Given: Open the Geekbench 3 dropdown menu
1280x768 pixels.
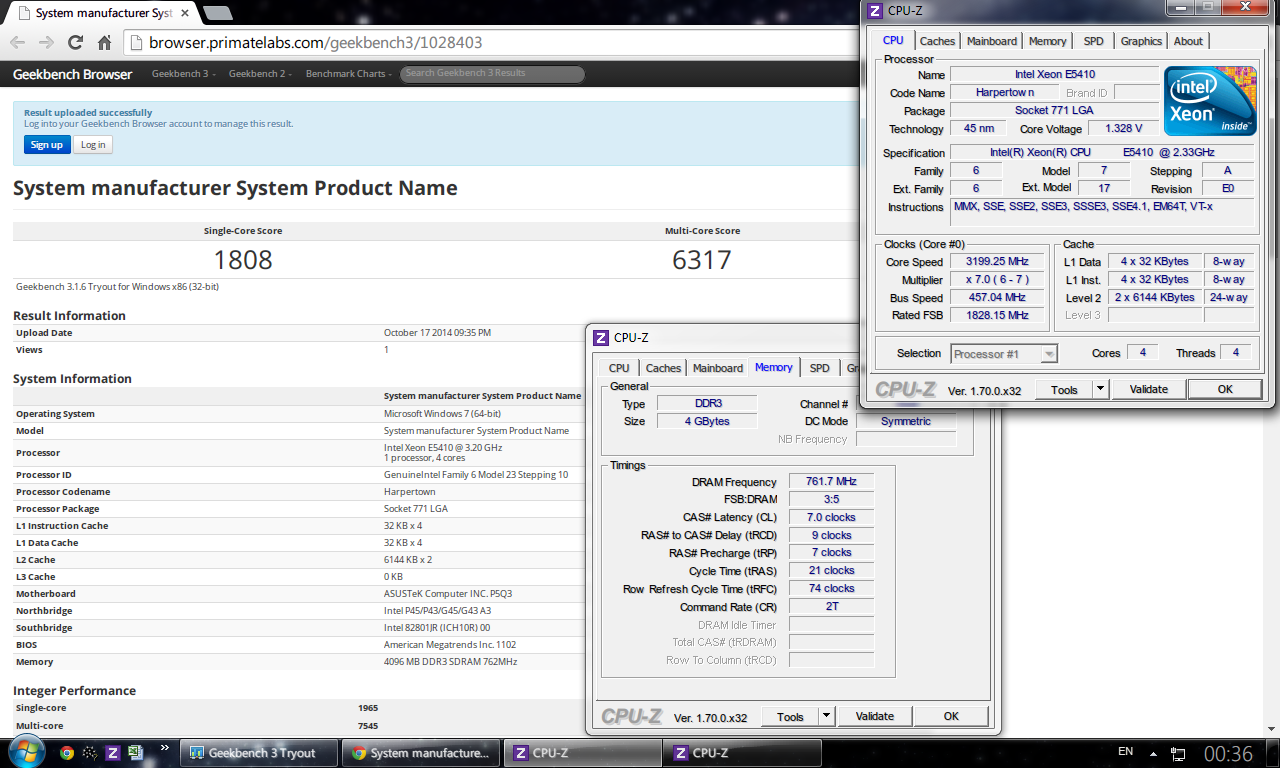Looking at the screenshot, I should pos(182,74).
